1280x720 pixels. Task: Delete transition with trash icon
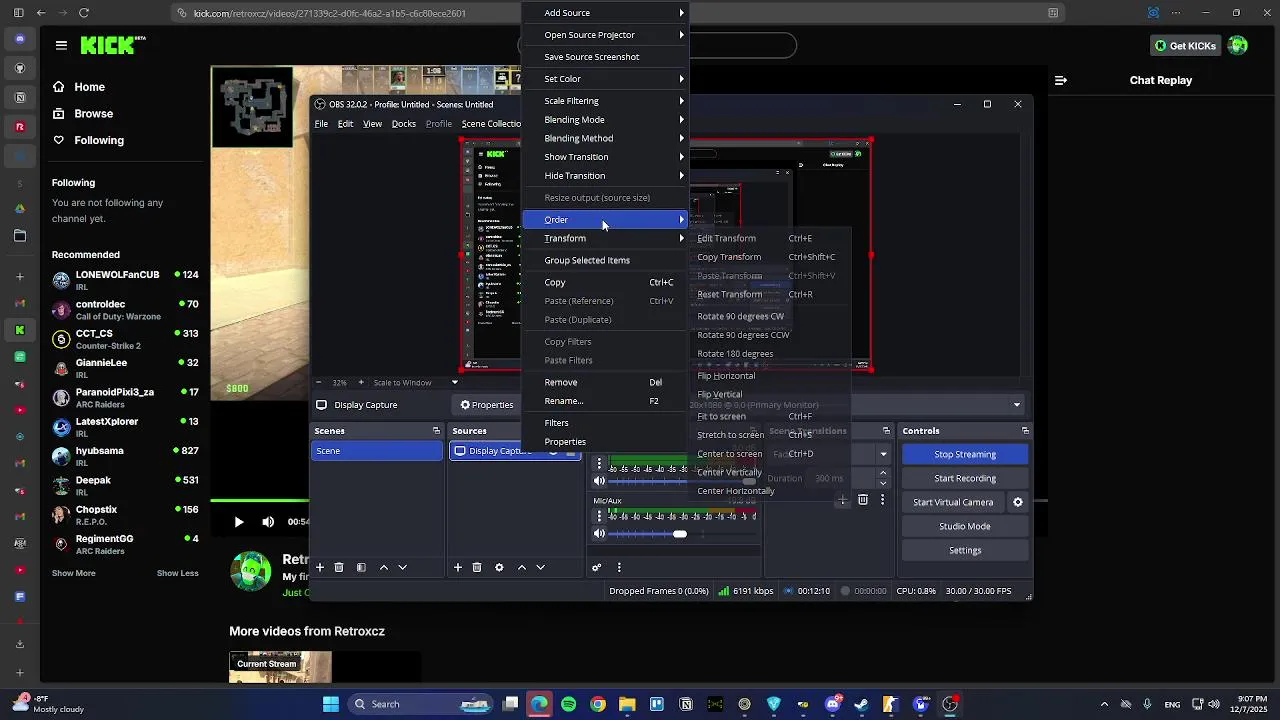pos(863,500)
